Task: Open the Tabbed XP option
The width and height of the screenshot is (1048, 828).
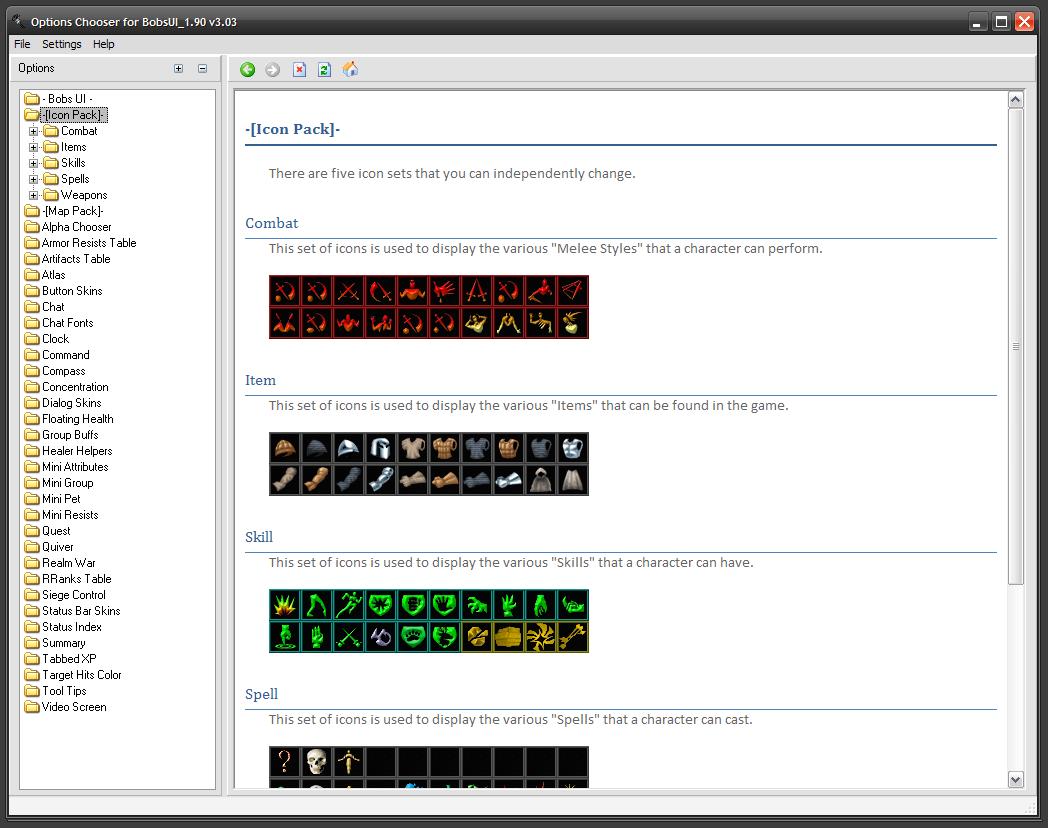Action: 60,660
